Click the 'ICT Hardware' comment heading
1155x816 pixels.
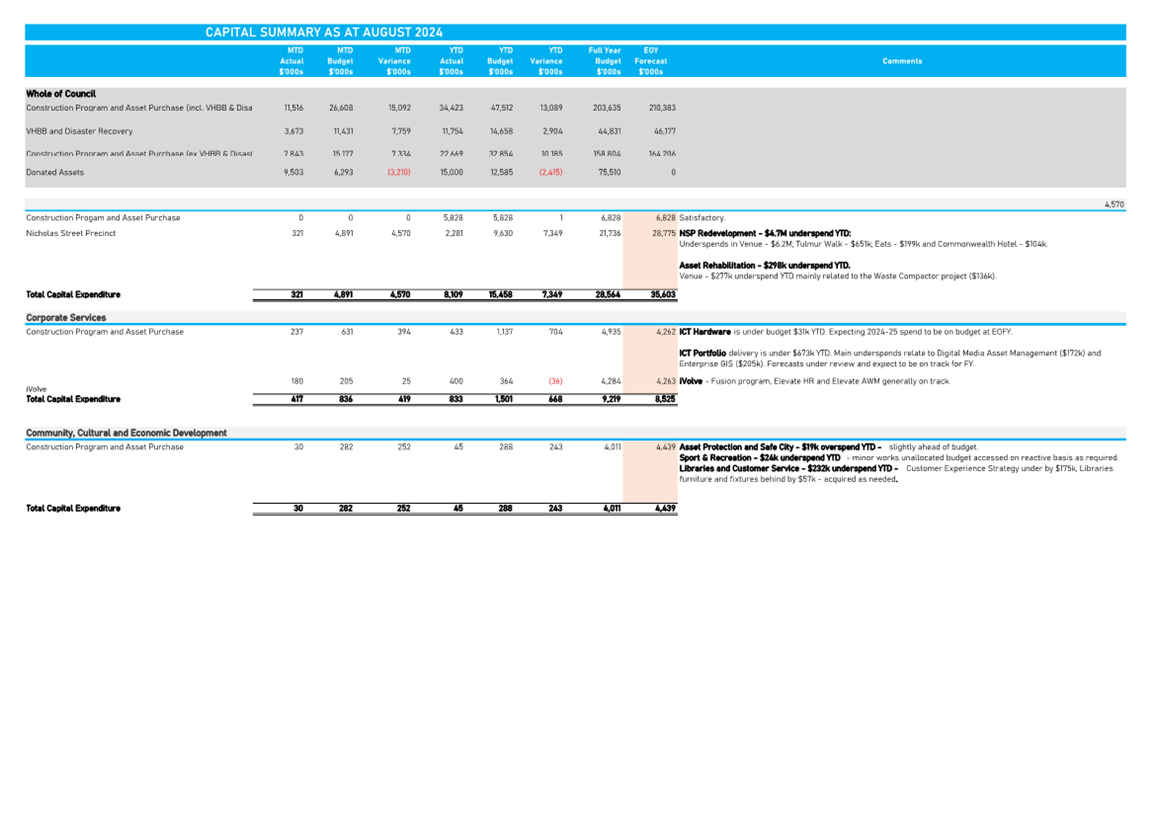[x=705, y=332]
